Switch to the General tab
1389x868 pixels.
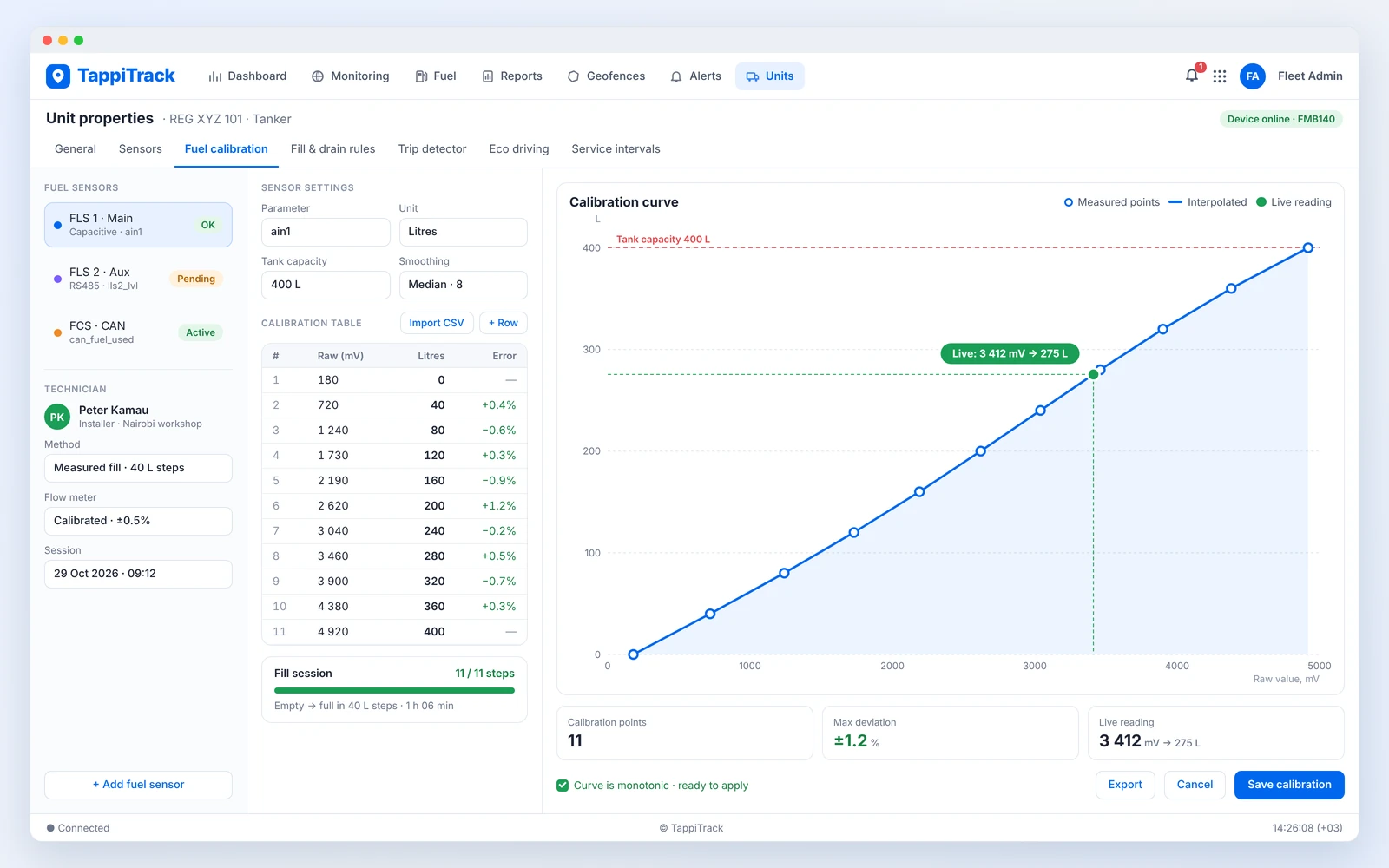coord(76,149)
